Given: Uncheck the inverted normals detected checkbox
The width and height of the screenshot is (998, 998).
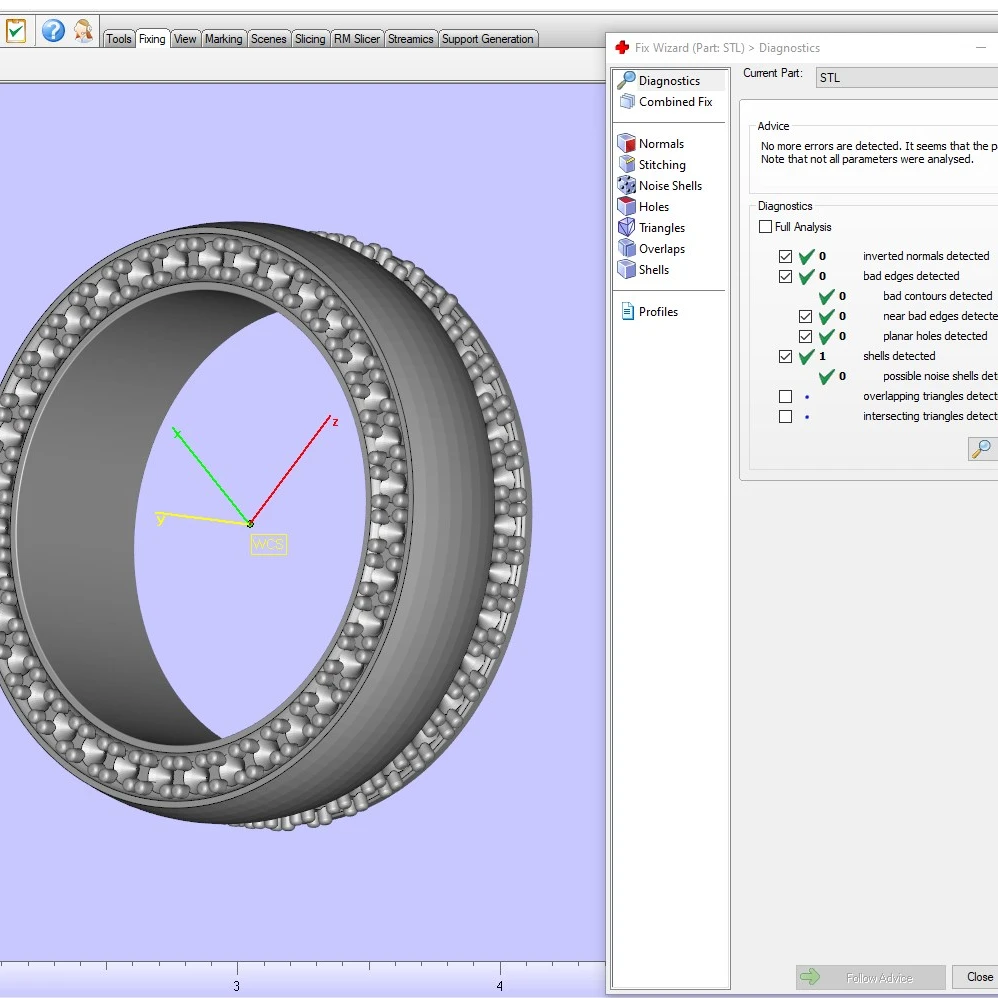Looking at the screenshot, I should point(785,256).
